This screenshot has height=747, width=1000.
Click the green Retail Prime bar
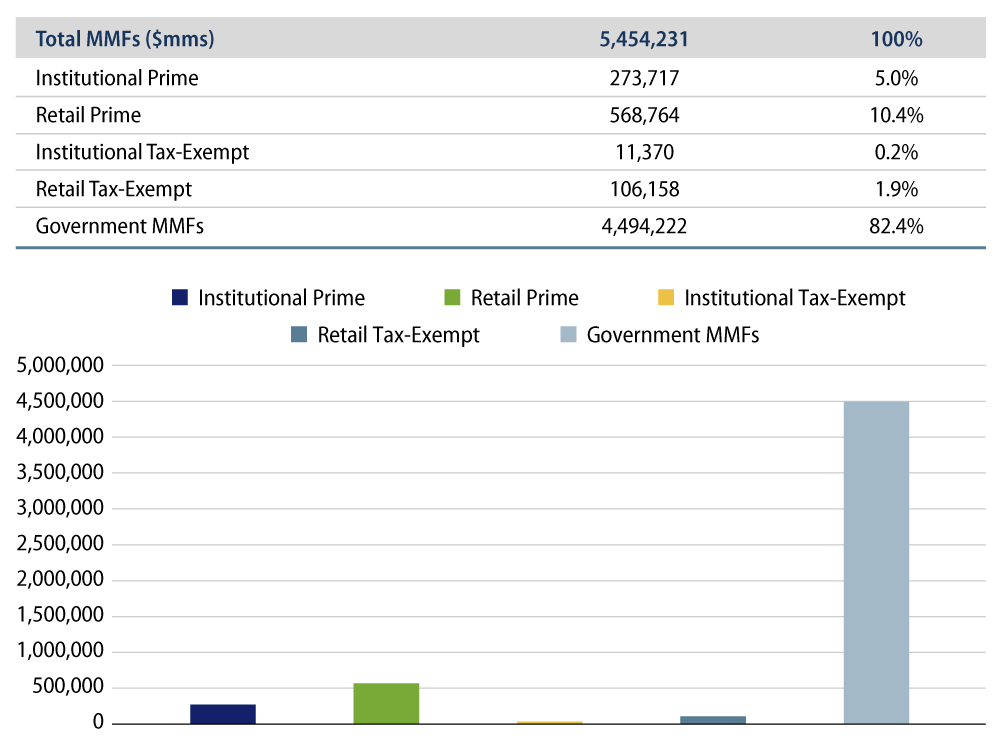click(x=386, y=704)
